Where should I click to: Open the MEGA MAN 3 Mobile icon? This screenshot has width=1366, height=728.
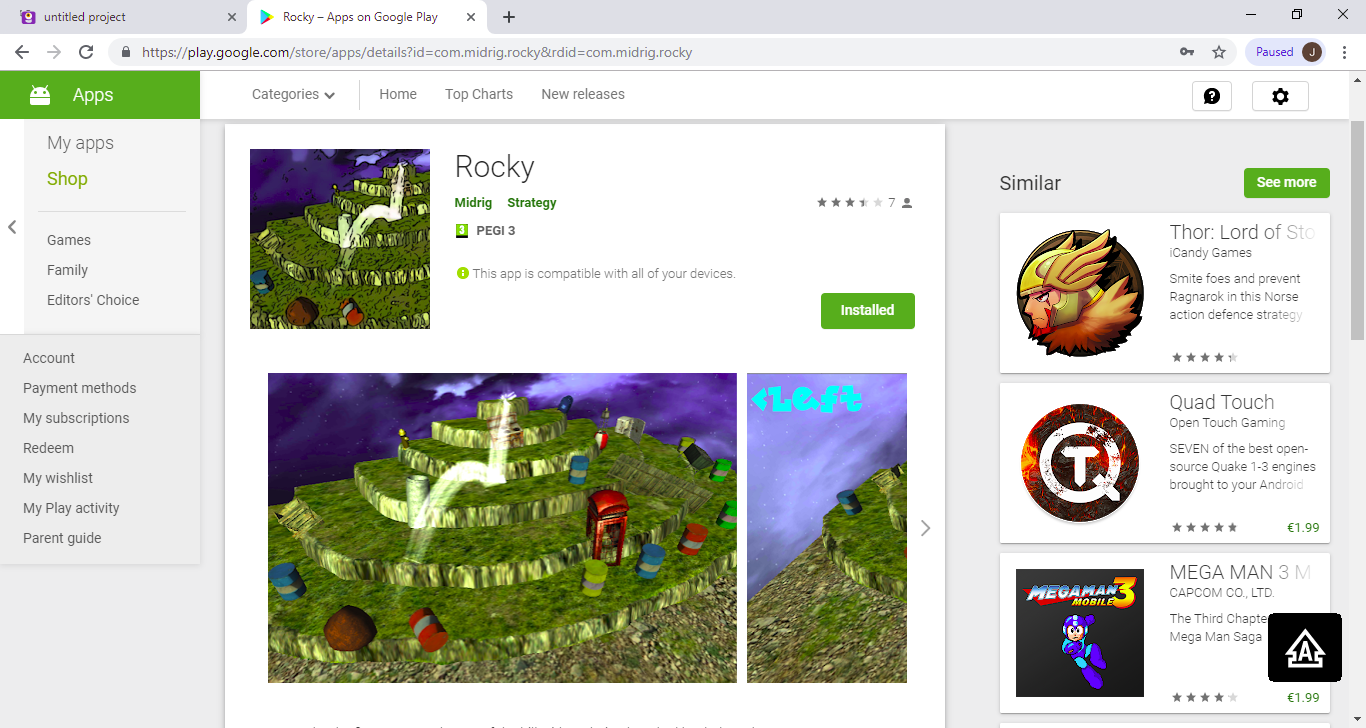1080,632
